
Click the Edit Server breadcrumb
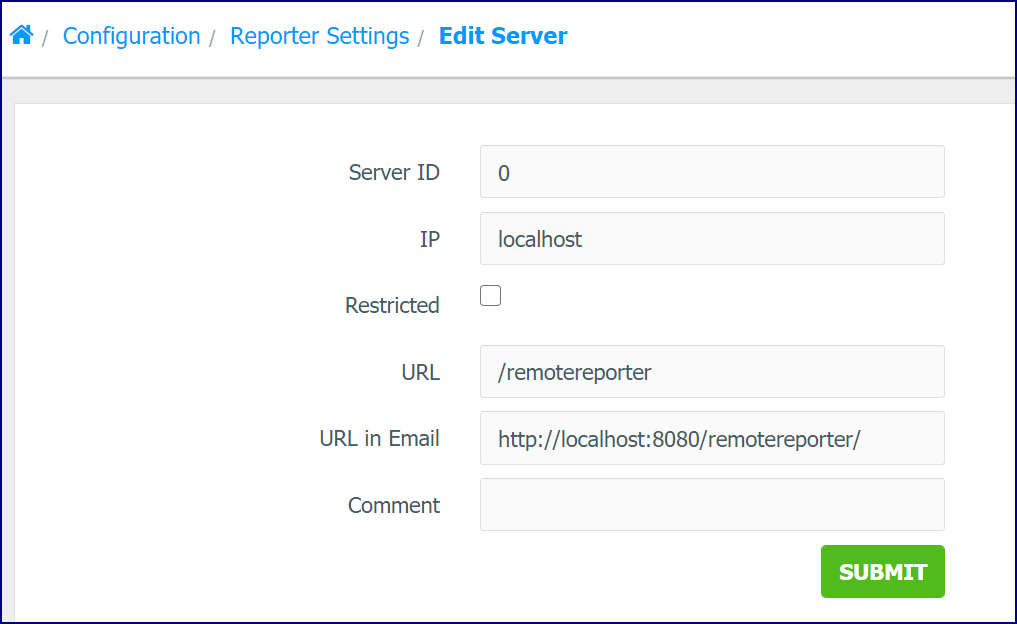coord(503,36)
